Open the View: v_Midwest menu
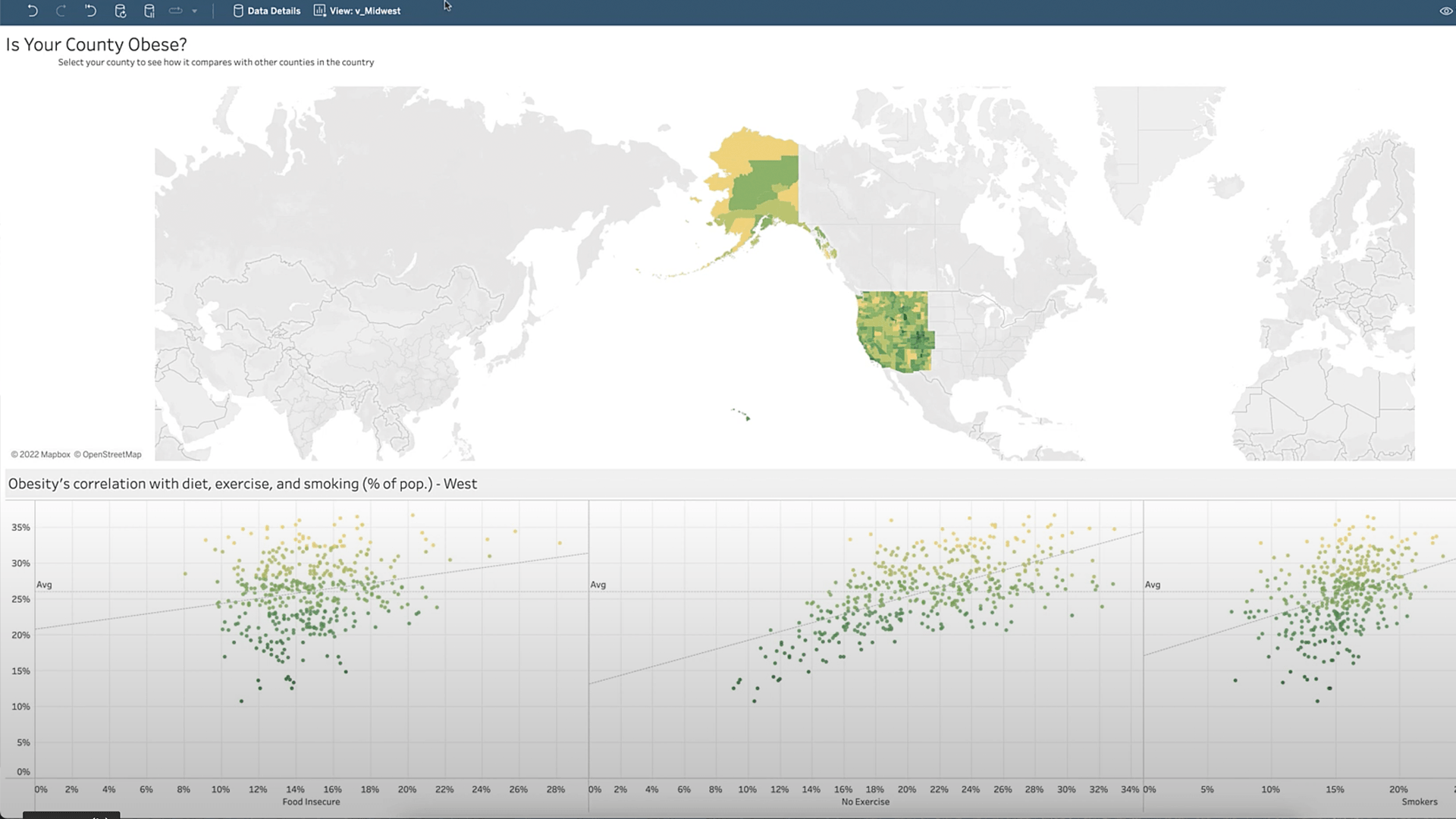 tap(357, 11)
